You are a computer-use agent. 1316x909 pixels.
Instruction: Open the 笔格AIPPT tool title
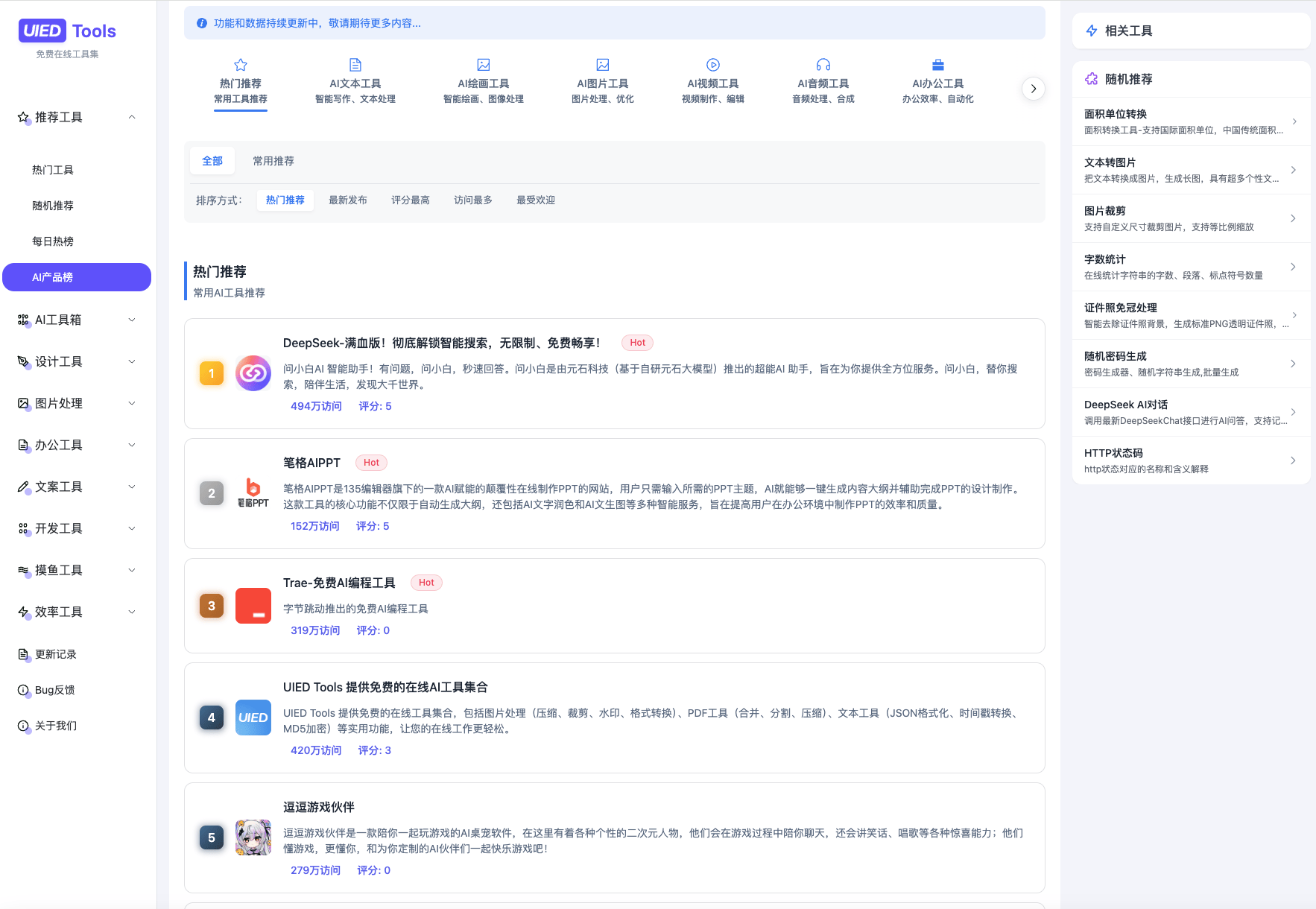click(311, 463)
